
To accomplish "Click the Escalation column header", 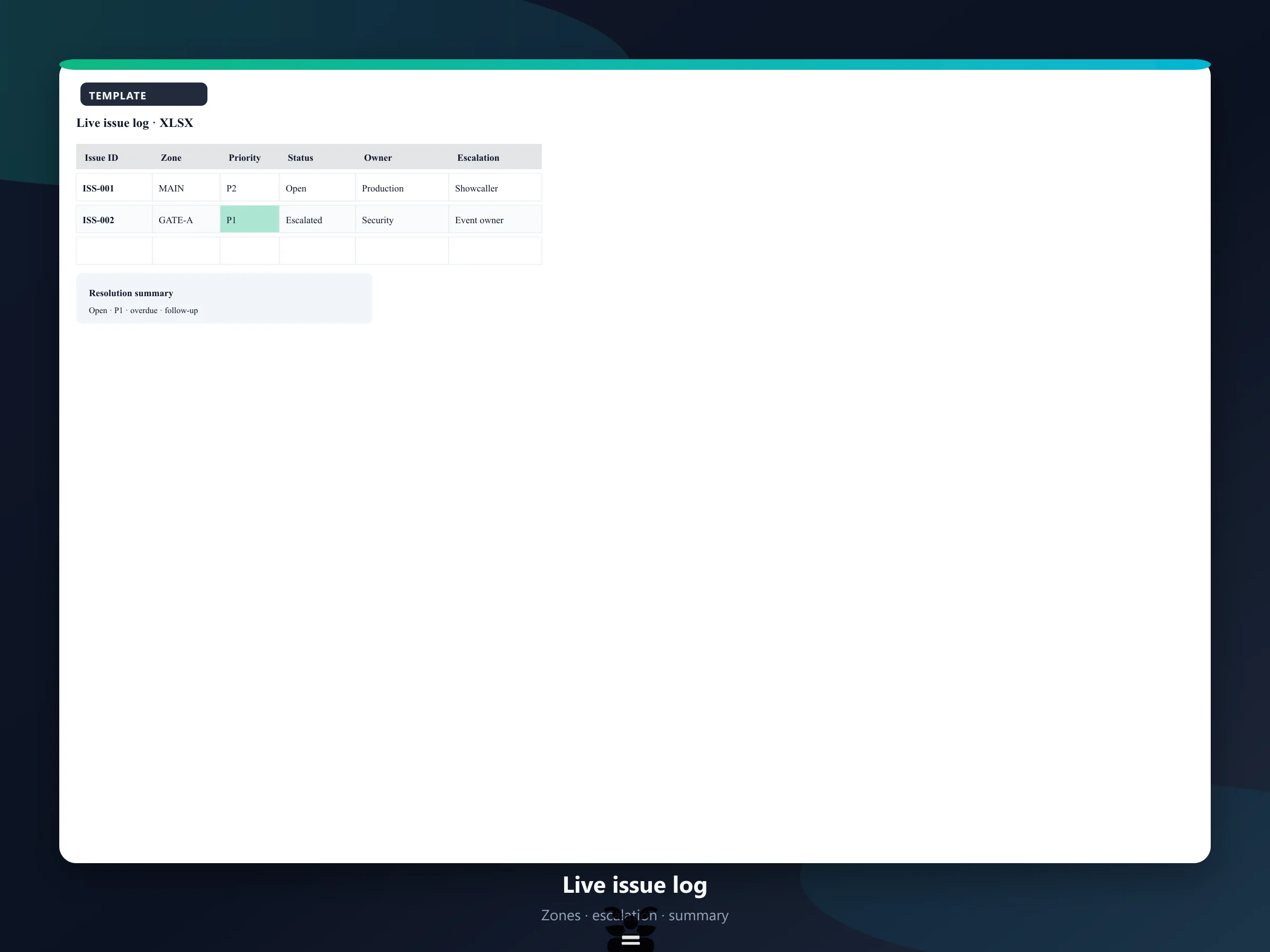I will [x=495, y=157].
